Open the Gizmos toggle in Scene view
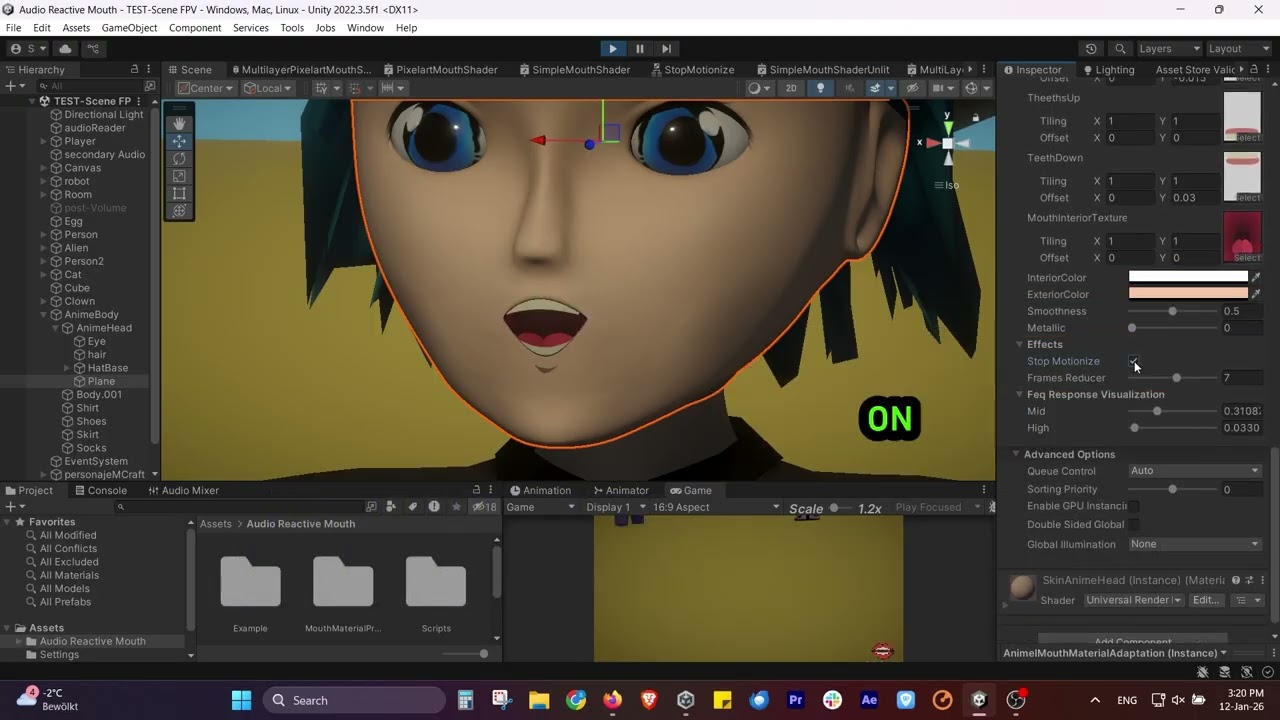Viewport: 1280px width, 720px height. coord(971,88)
